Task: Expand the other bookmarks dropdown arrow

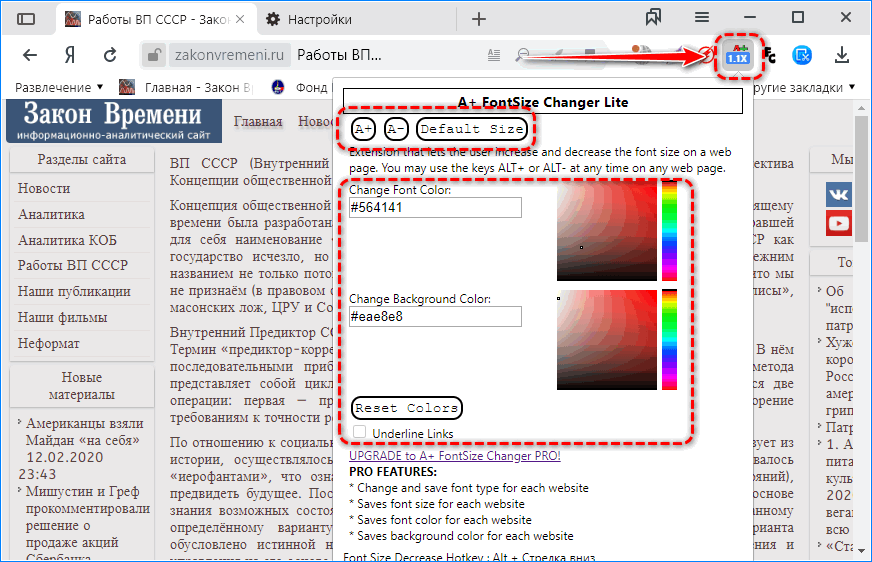Action: tap(852, 87)
